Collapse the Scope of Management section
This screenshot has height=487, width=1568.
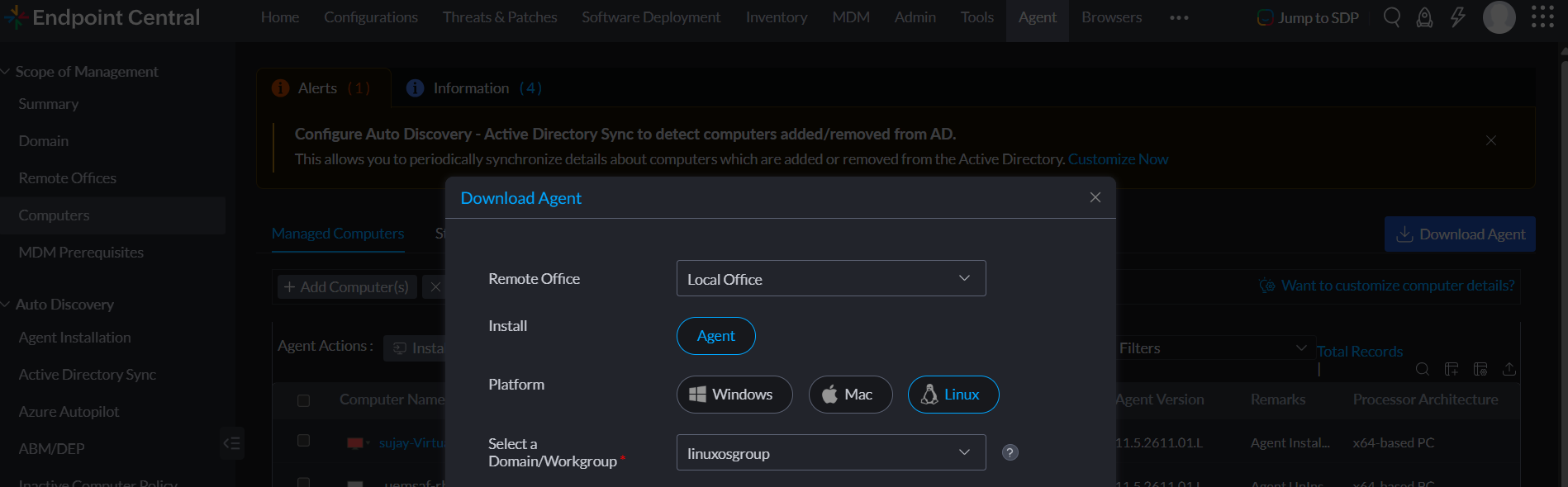(6, 72)
